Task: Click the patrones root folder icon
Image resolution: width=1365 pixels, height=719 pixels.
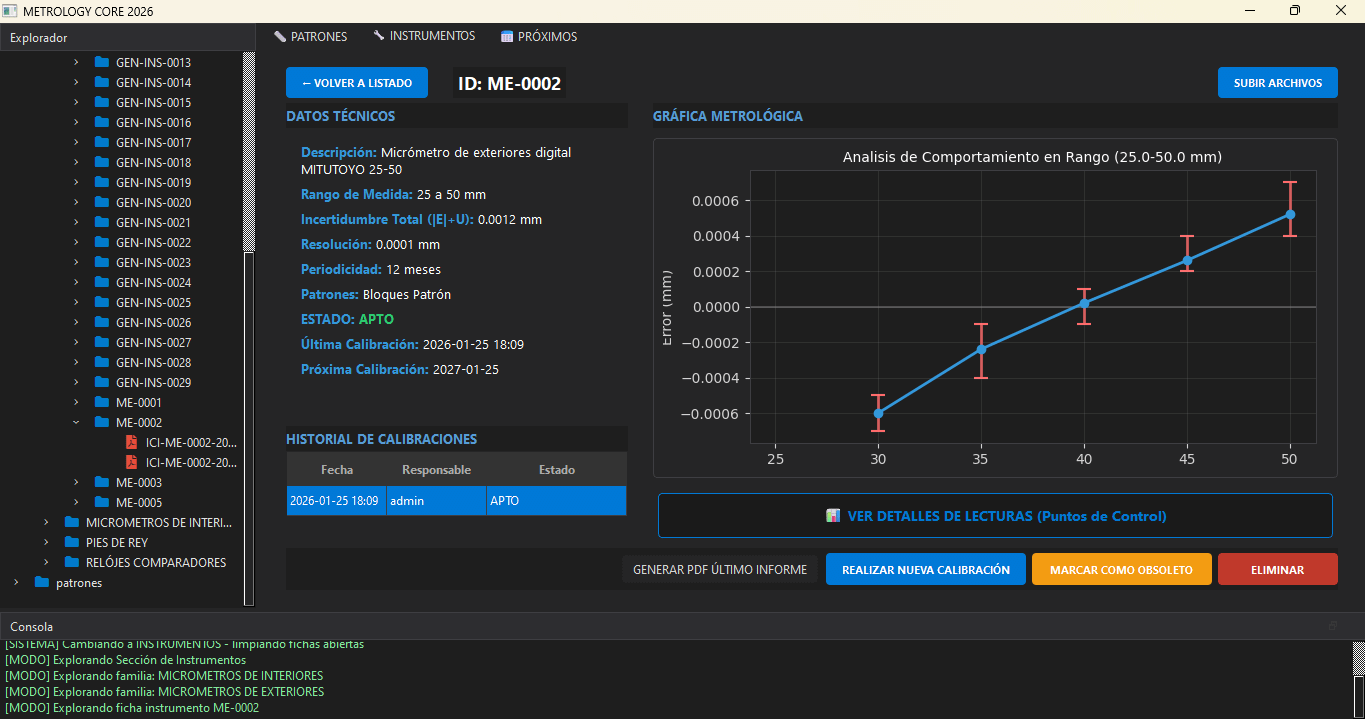Action: [41, 582]
